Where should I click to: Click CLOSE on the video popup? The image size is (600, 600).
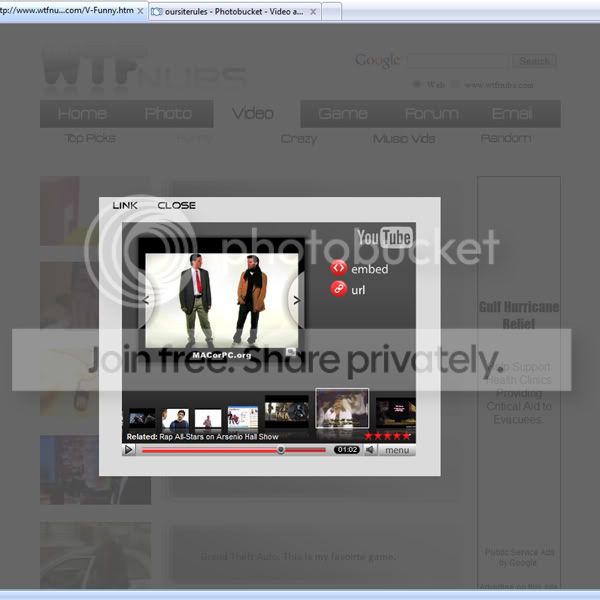click(x=176, y=205)
